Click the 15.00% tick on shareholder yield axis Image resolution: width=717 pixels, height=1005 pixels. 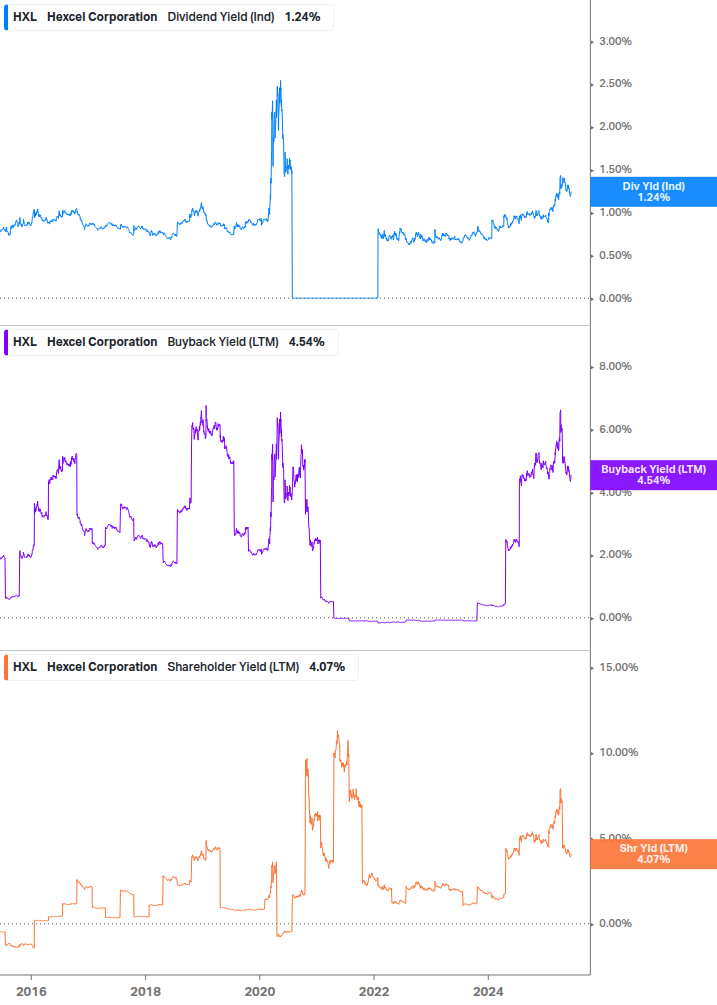pos(618,667)
